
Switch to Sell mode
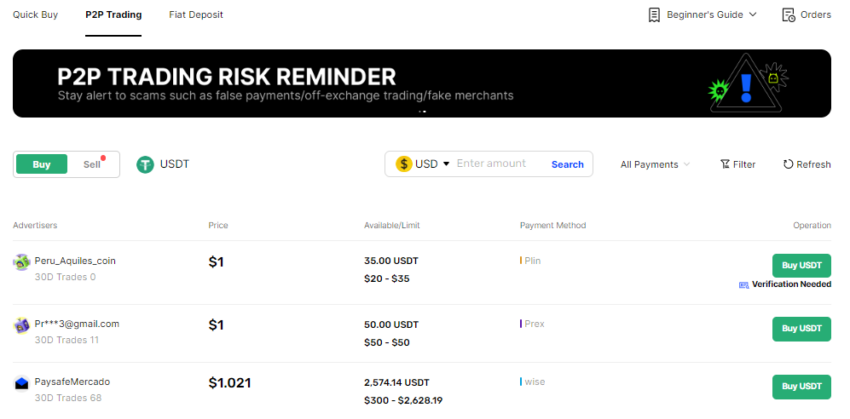[x=92, y=164]
